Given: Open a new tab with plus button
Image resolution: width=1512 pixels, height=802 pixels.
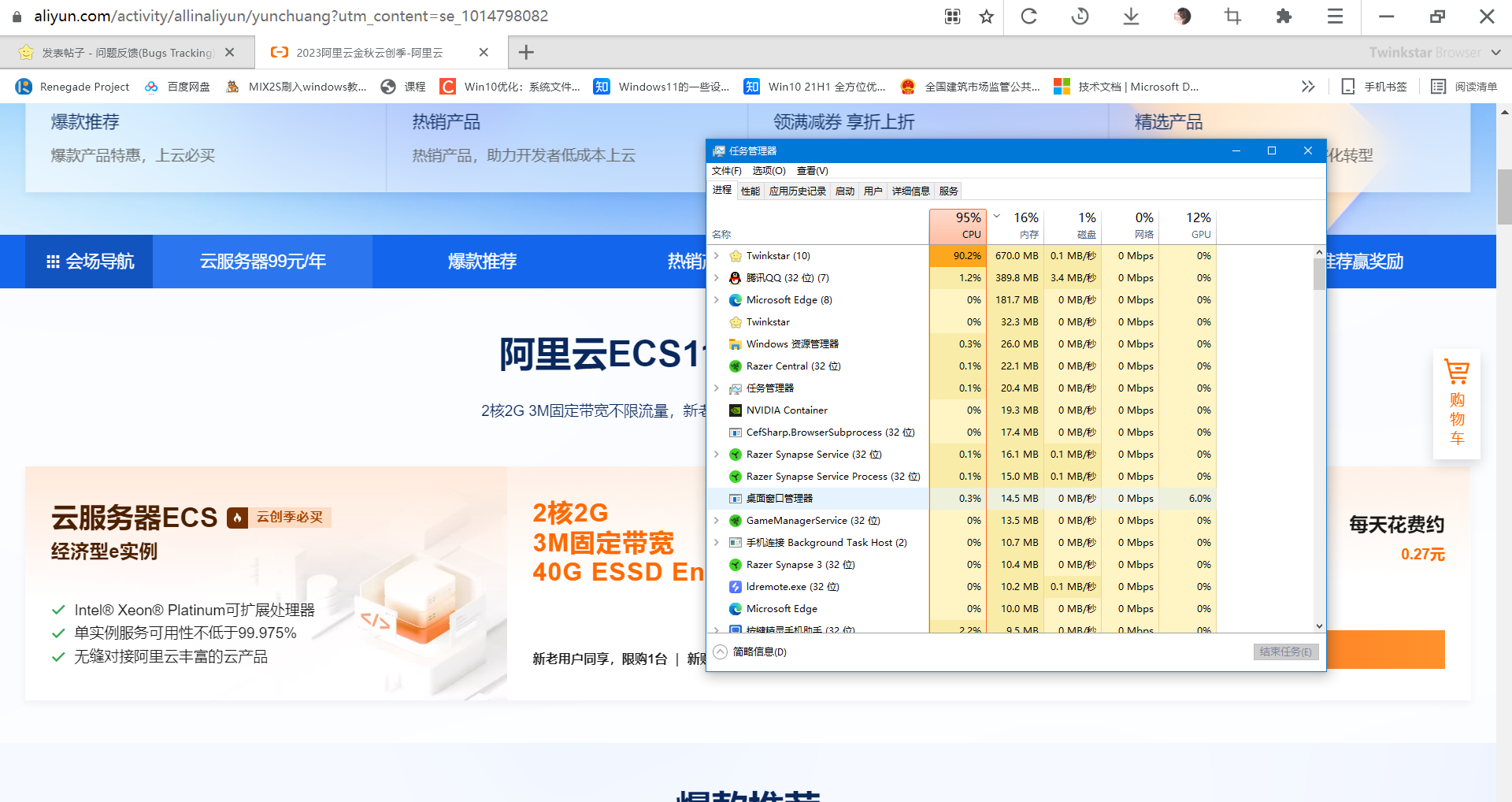Looking at the screenshot, I should click(x=526, y=52).
